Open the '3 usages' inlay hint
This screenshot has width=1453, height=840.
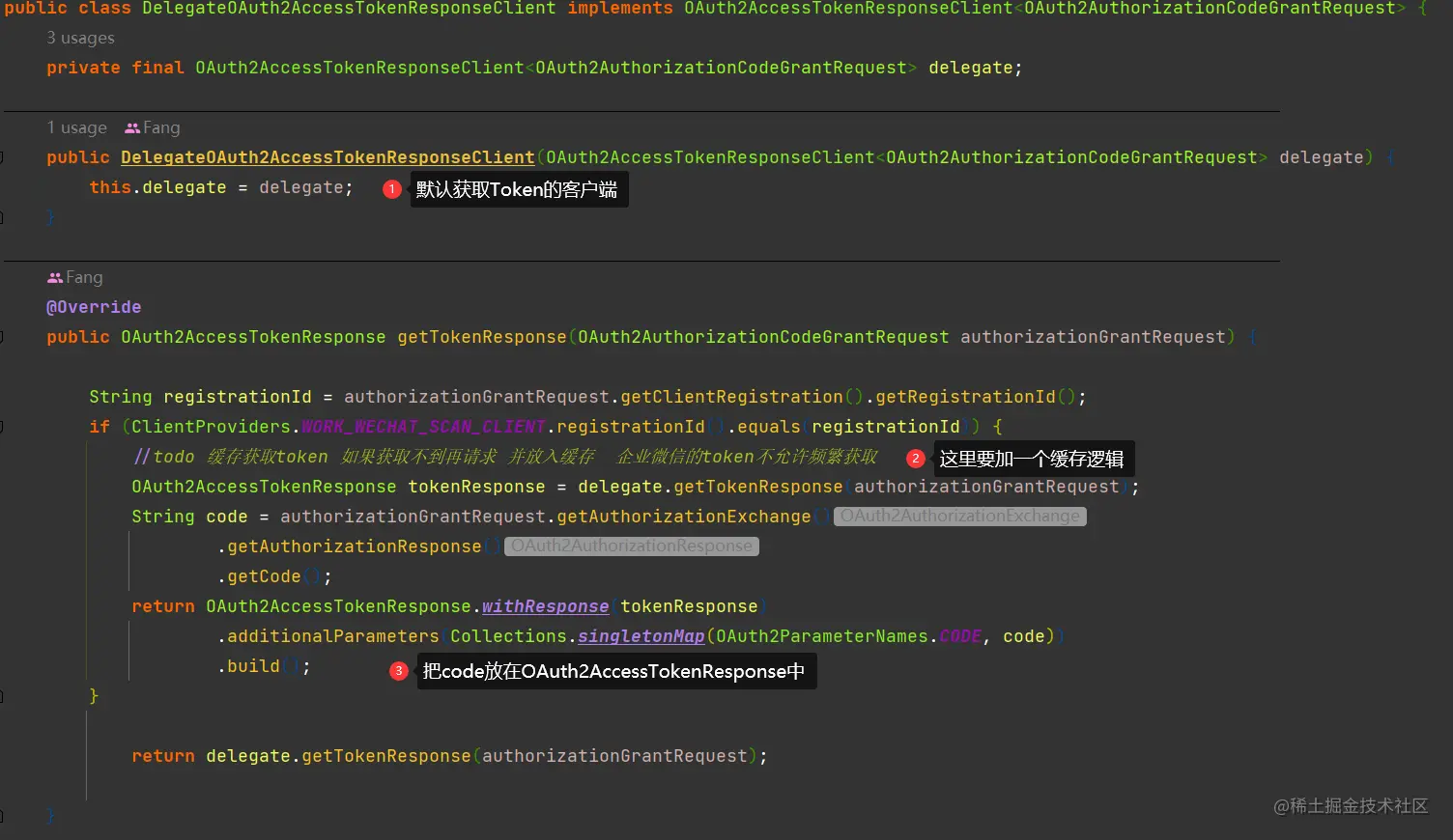pos(80,38)
